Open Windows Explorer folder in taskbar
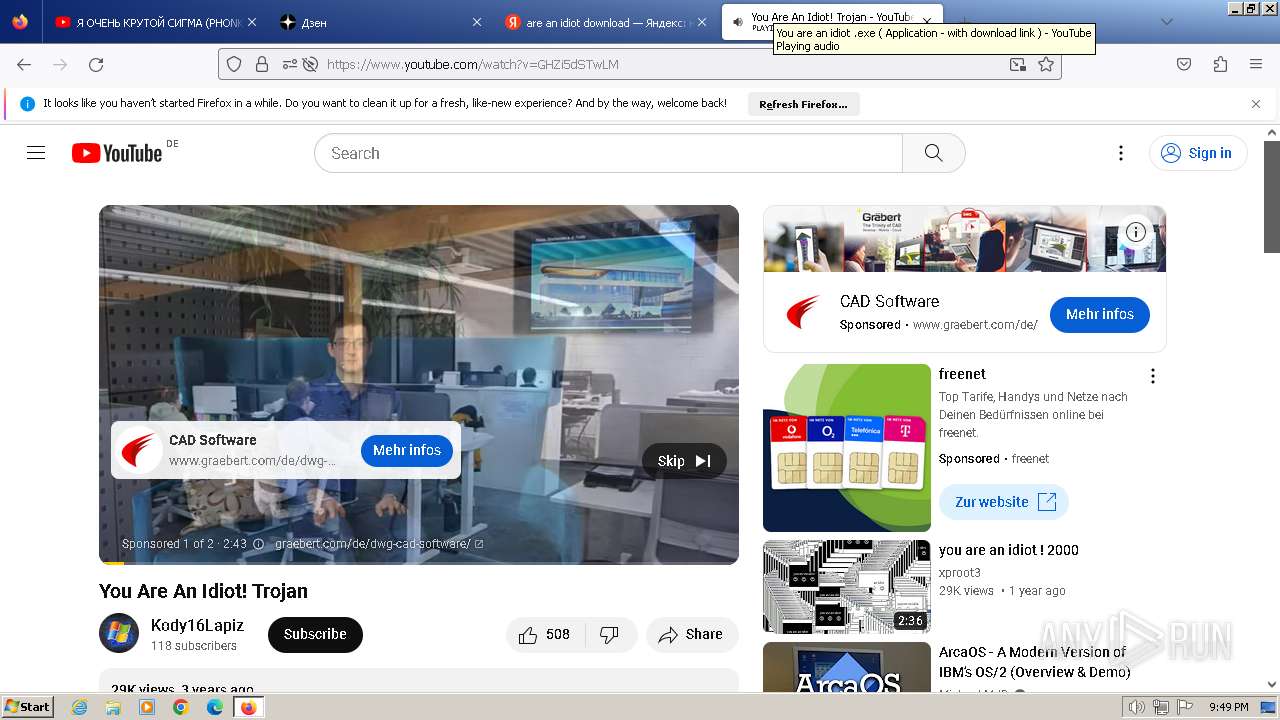Image resolution: width=1280 pixels, height=720 pixels. pyautogui.click(x=114, y=707)
